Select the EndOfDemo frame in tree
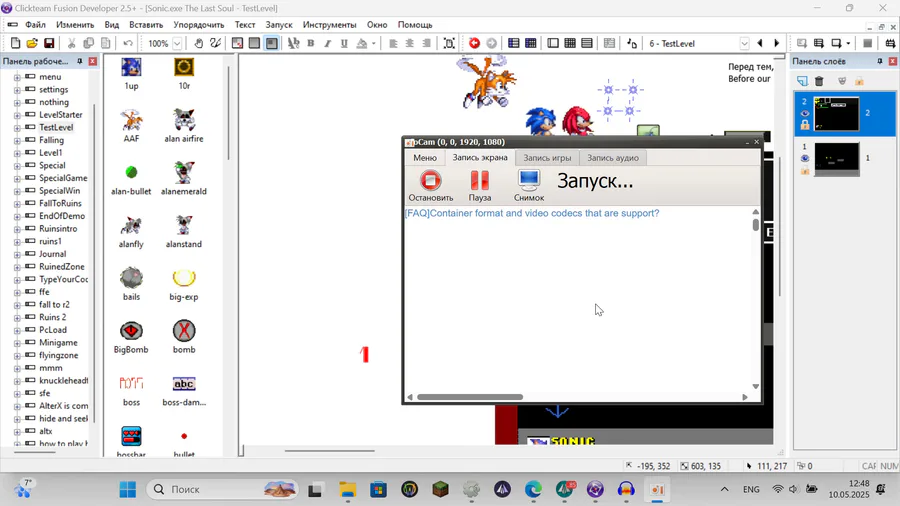900x506 pixels. (x=62, y=216)
